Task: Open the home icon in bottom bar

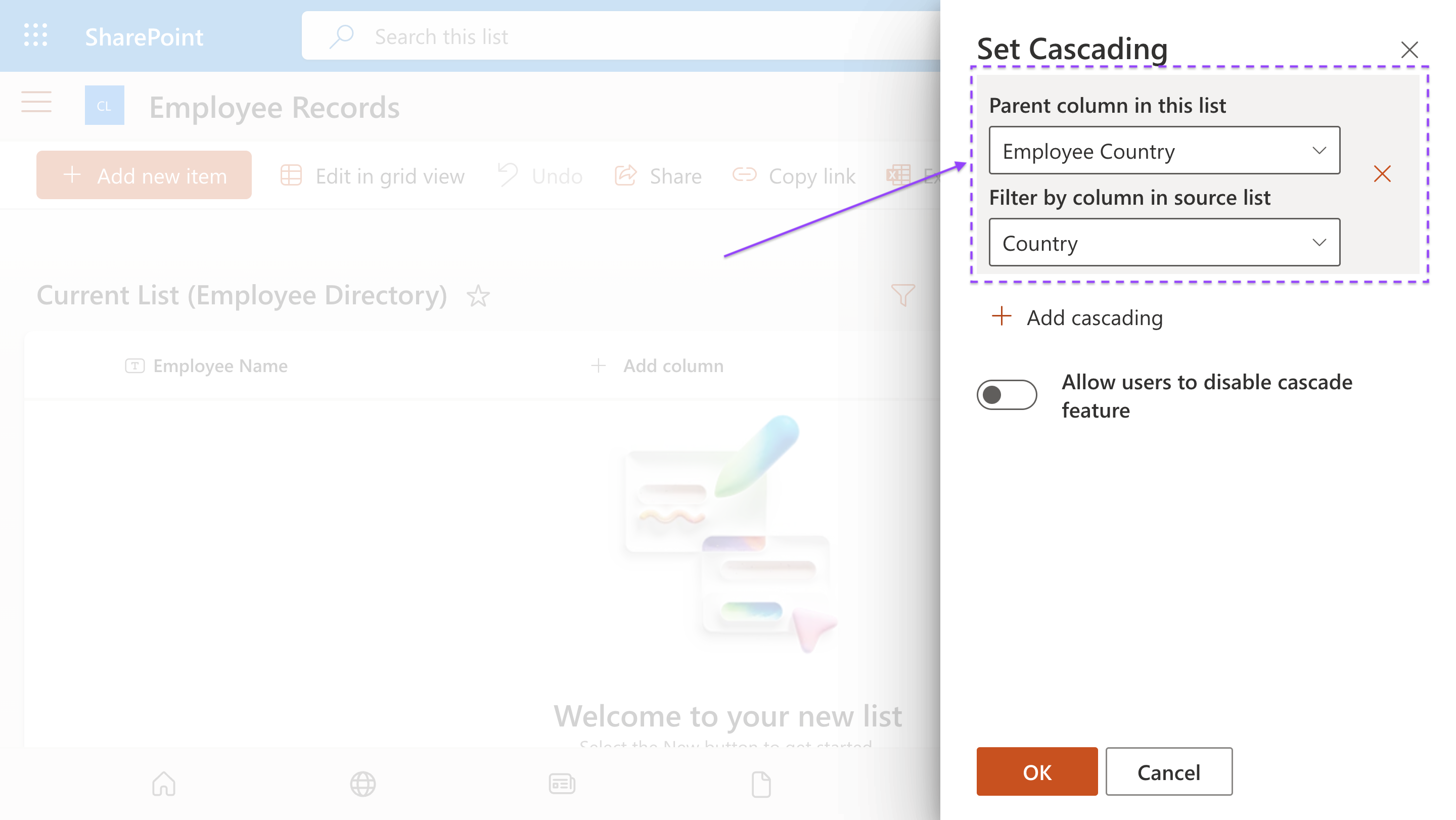Action: click(164, 784)
